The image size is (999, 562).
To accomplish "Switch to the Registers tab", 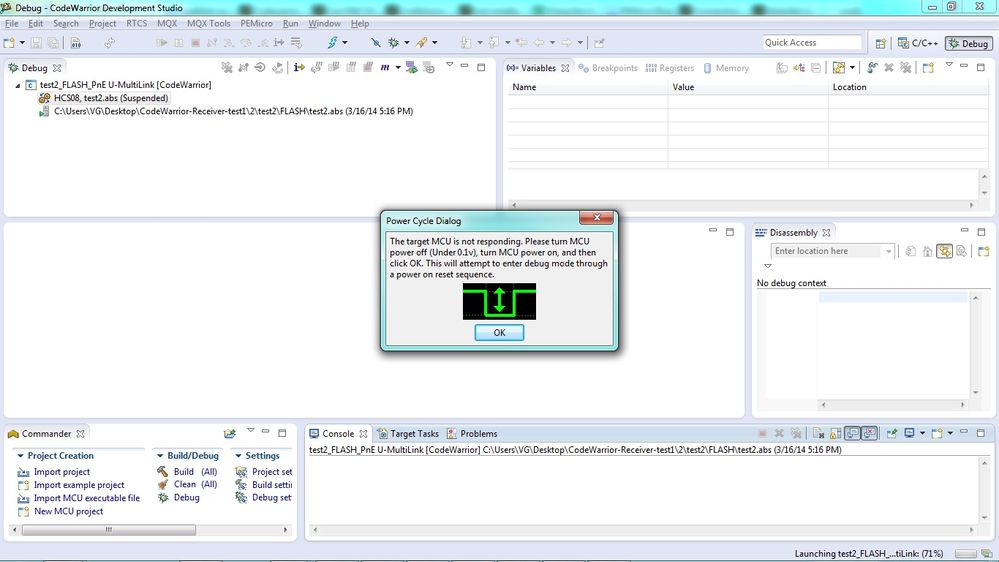I will (670, 68).
